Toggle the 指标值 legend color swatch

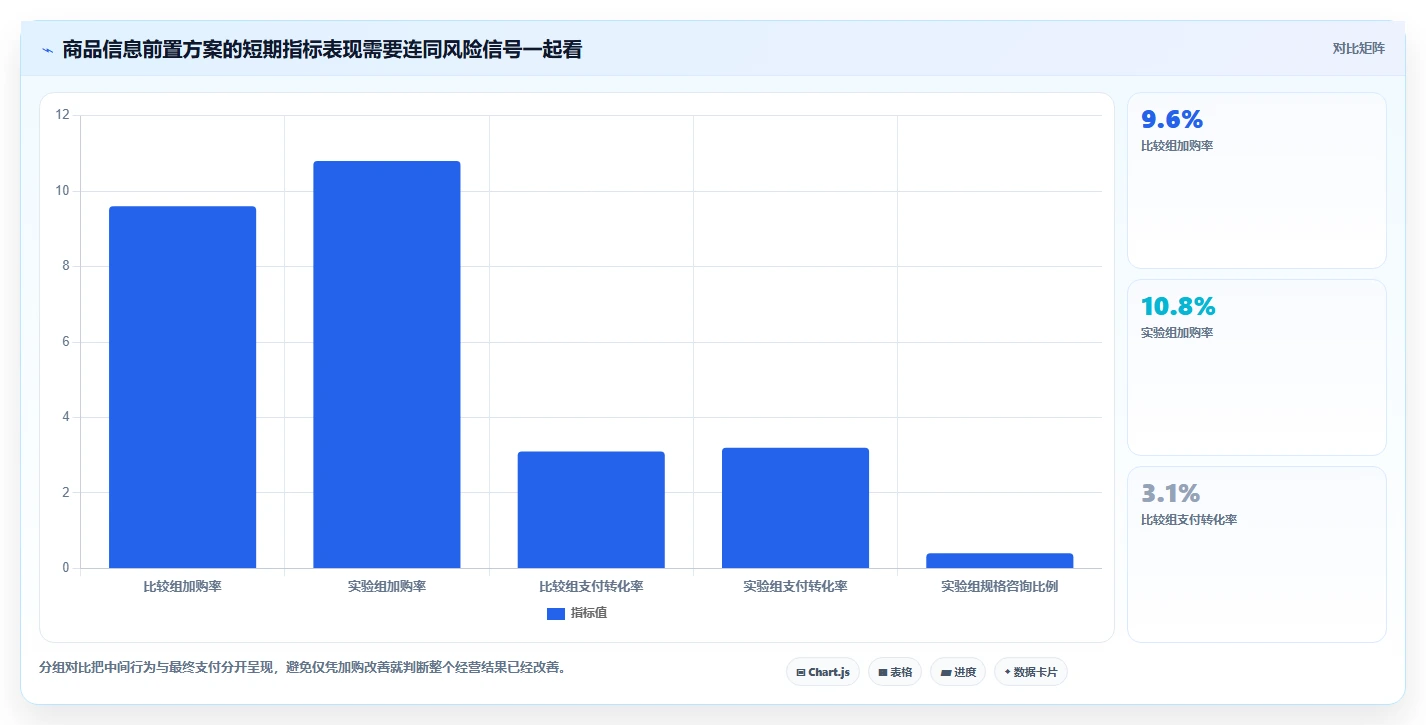pos(556,613)
